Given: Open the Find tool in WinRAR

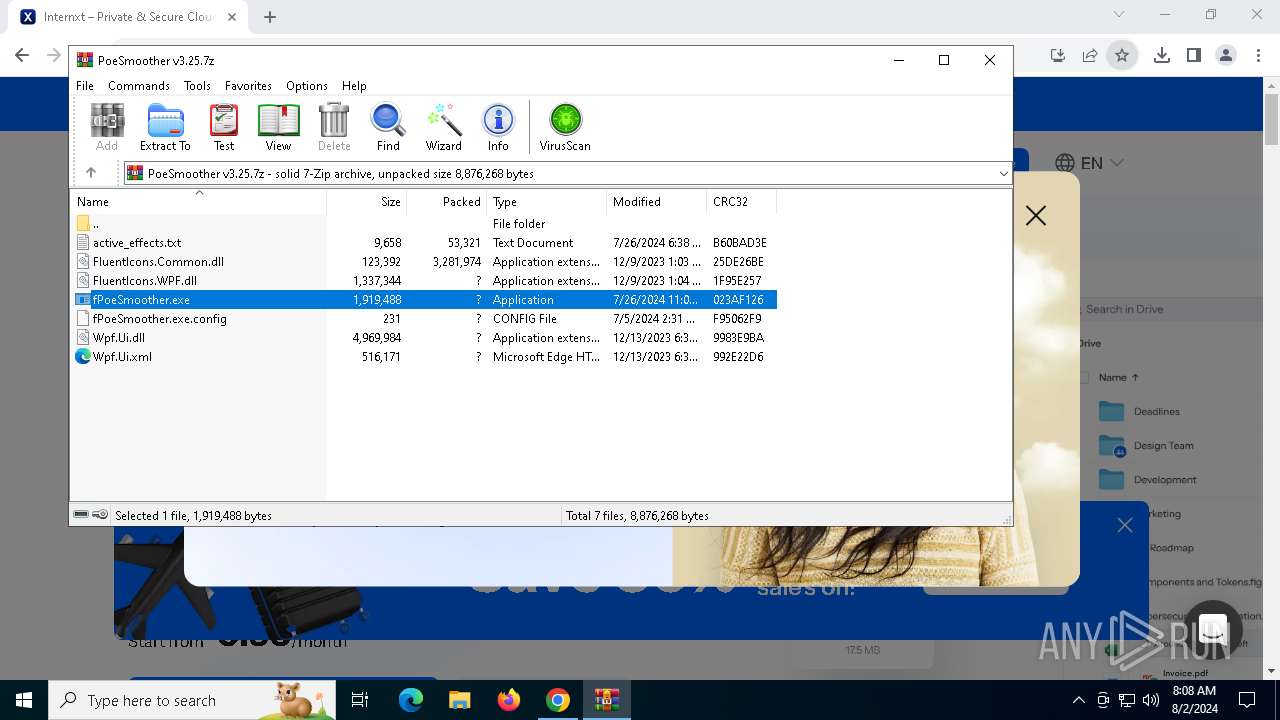Looking at the screenshot, I should point(388,127).
